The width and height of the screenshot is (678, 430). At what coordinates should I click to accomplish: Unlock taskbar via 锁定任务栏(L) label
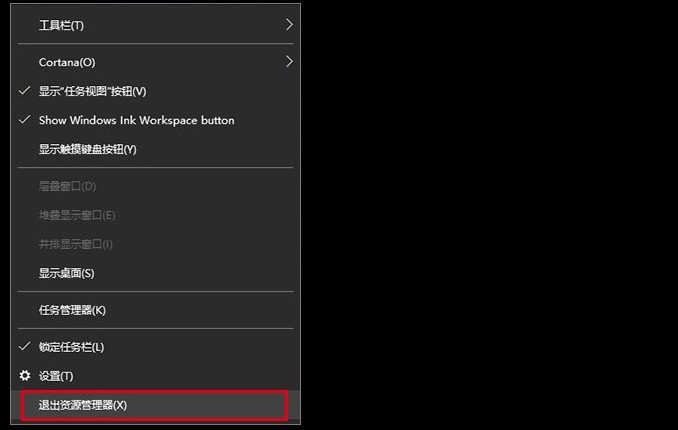pos(71,347)
